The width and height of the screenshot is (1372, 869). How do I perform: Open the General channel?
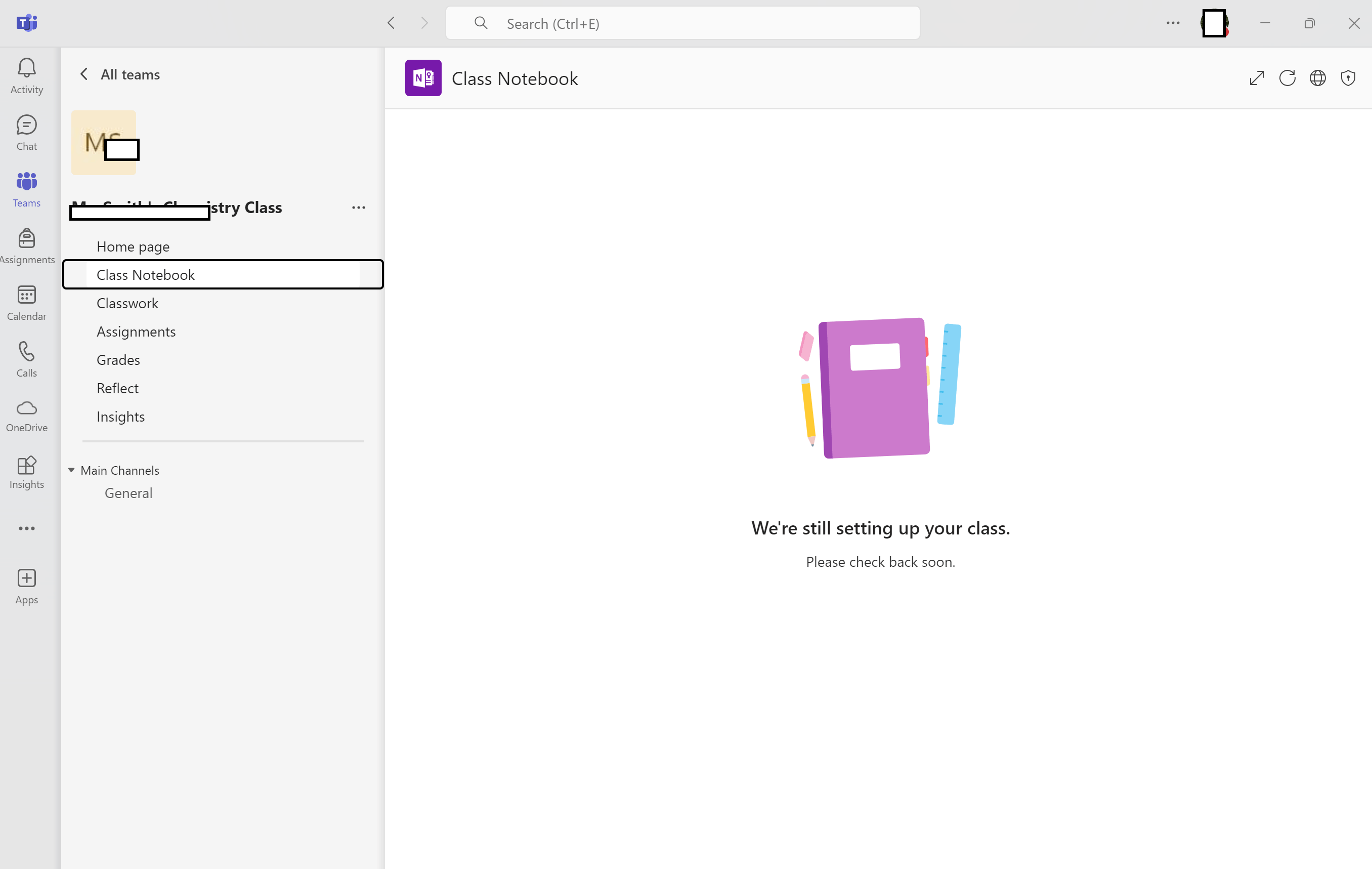[129, 493]
